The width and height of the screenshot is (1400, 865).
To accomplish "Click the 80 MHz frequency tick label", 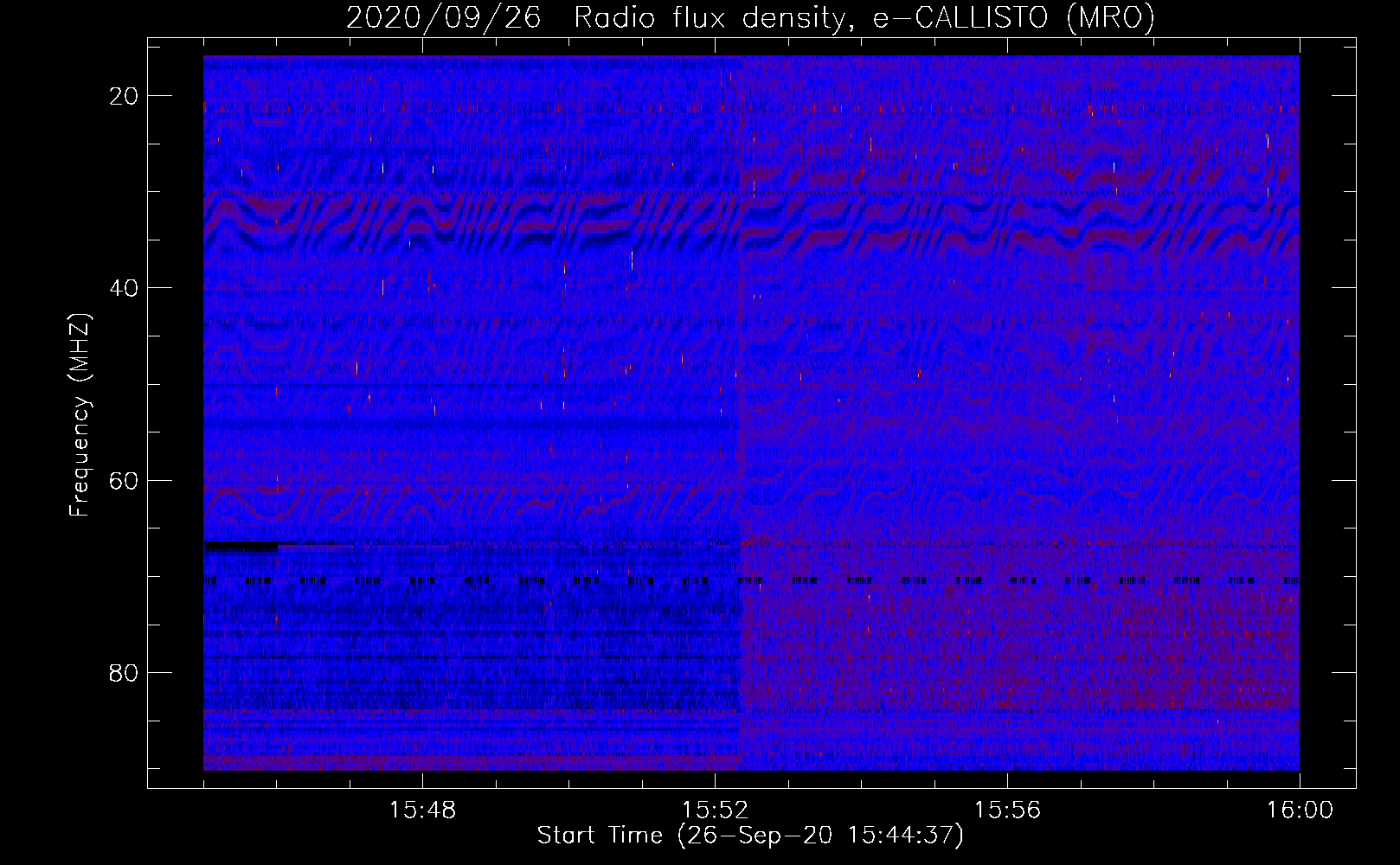I will click(x=124, y=673).
